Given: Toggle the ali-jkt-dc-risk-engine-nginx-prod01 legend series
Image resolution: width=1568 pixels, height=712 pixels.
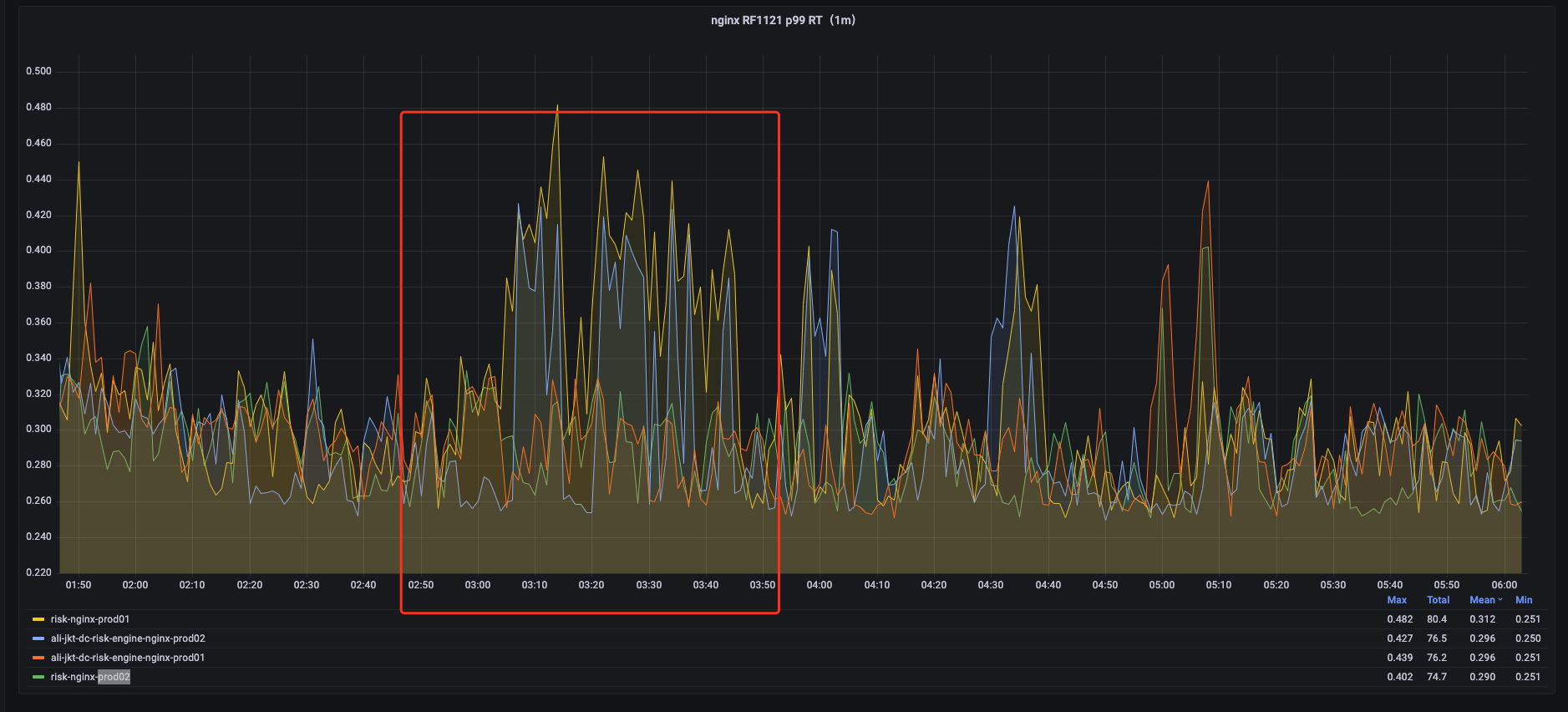Looking at the screenshot, I should point(128,658).
